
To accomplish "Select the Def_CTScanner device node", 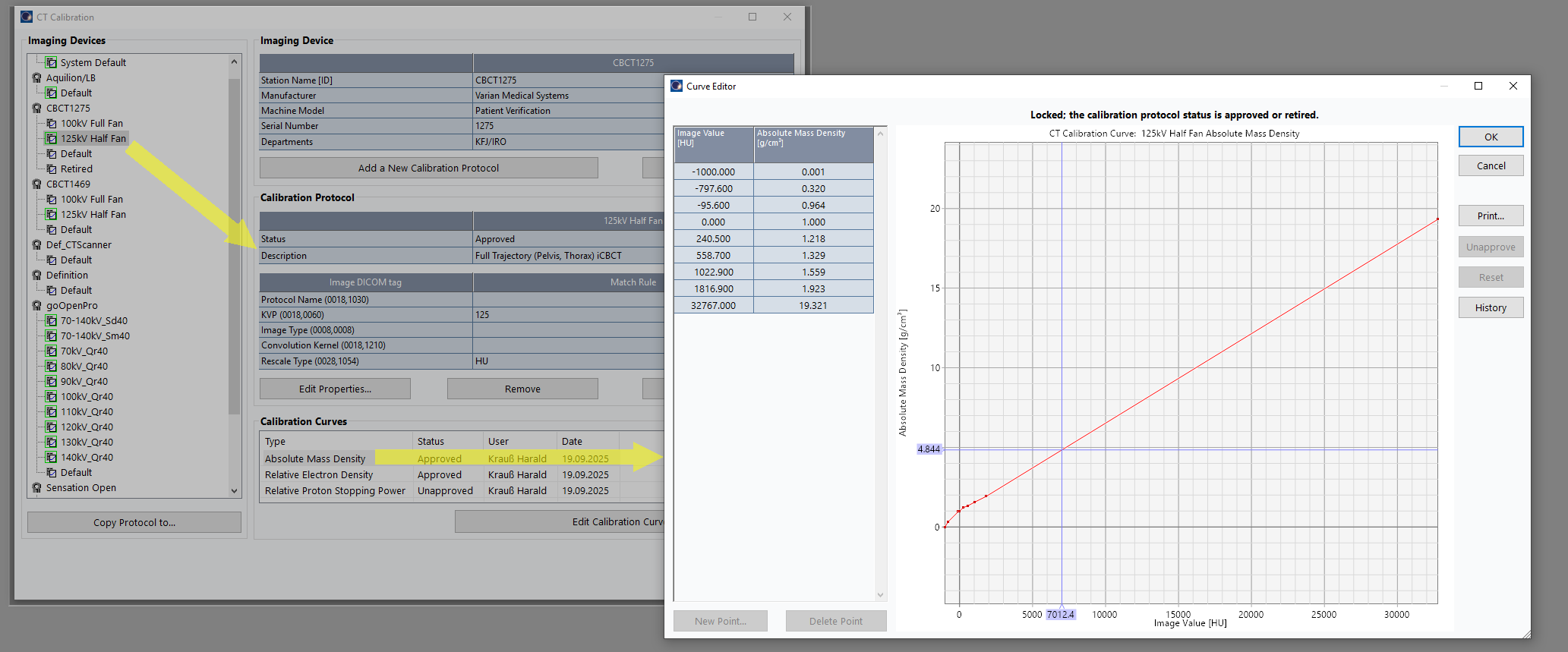I will click(78, 245).
